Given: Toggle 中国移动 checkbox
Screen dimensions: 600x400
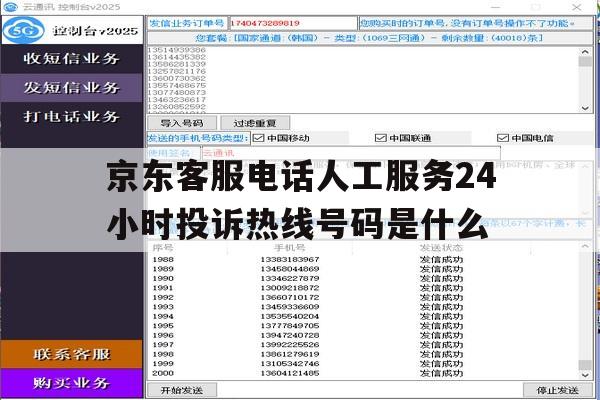Looking at the screenshot, I should (259, 138).
